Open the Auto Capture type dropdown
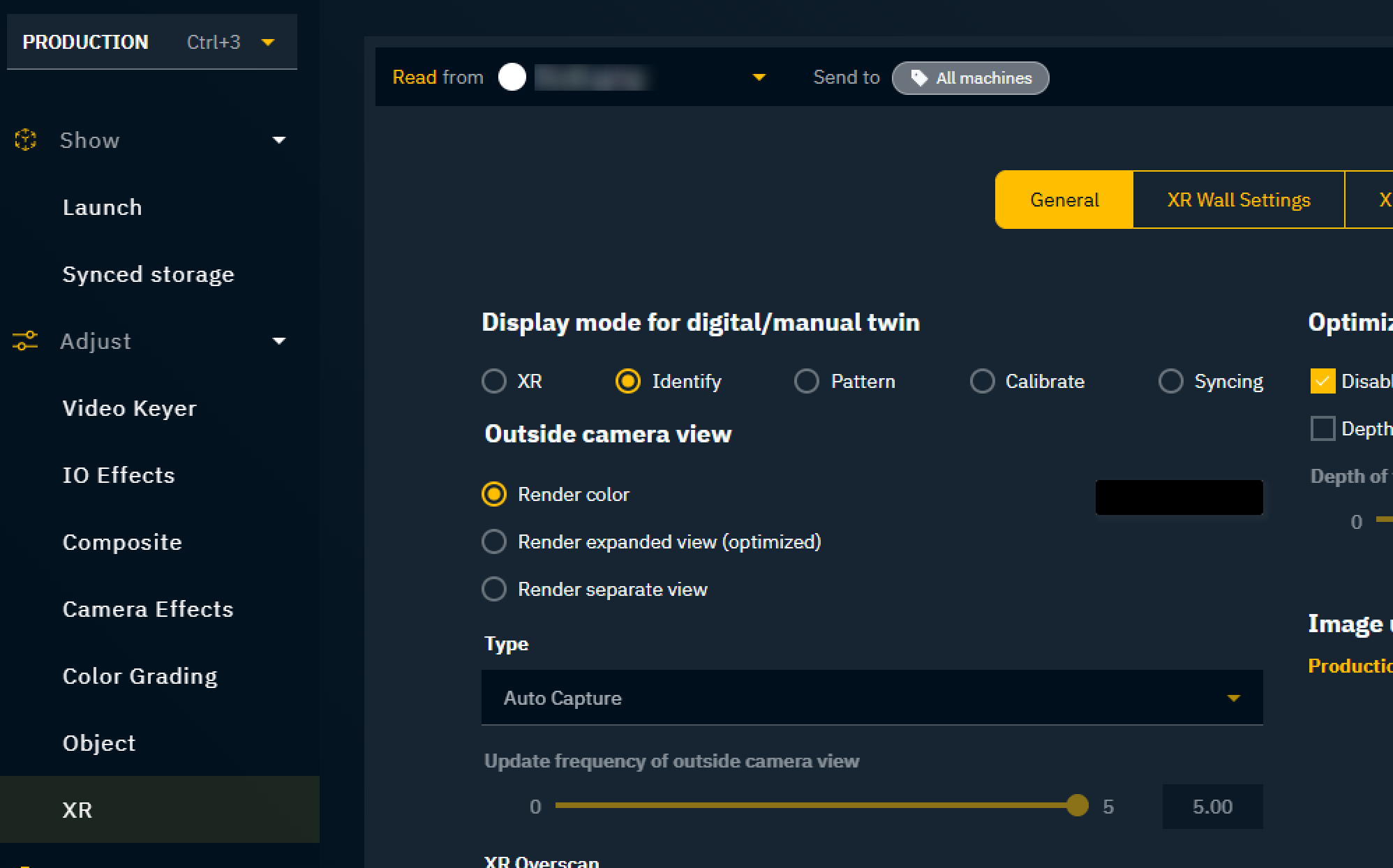Viewport: 1393px width, 868px height. tap(872, 698)
